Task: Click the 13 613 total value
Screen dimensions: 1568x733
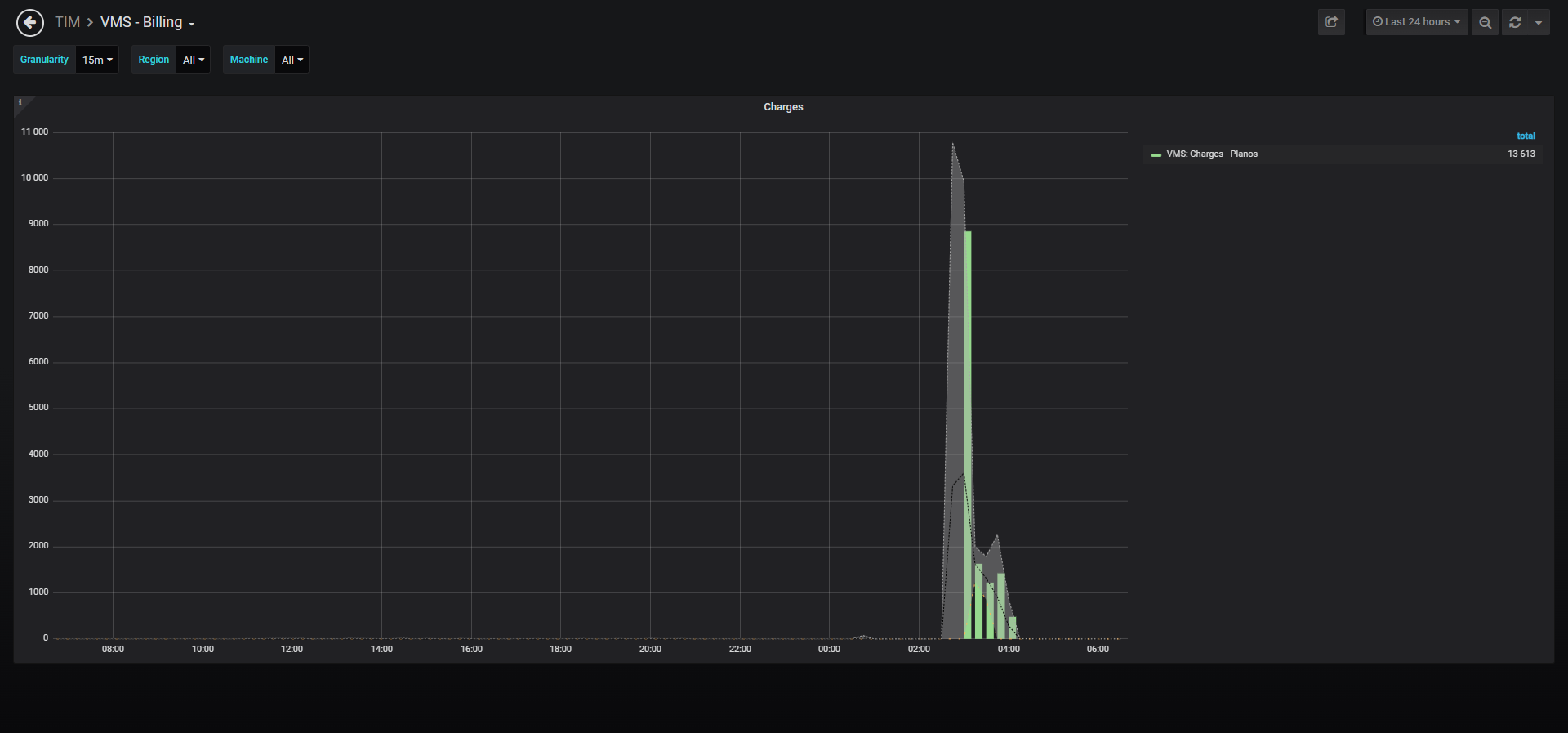Action: tap(1521, 154)
